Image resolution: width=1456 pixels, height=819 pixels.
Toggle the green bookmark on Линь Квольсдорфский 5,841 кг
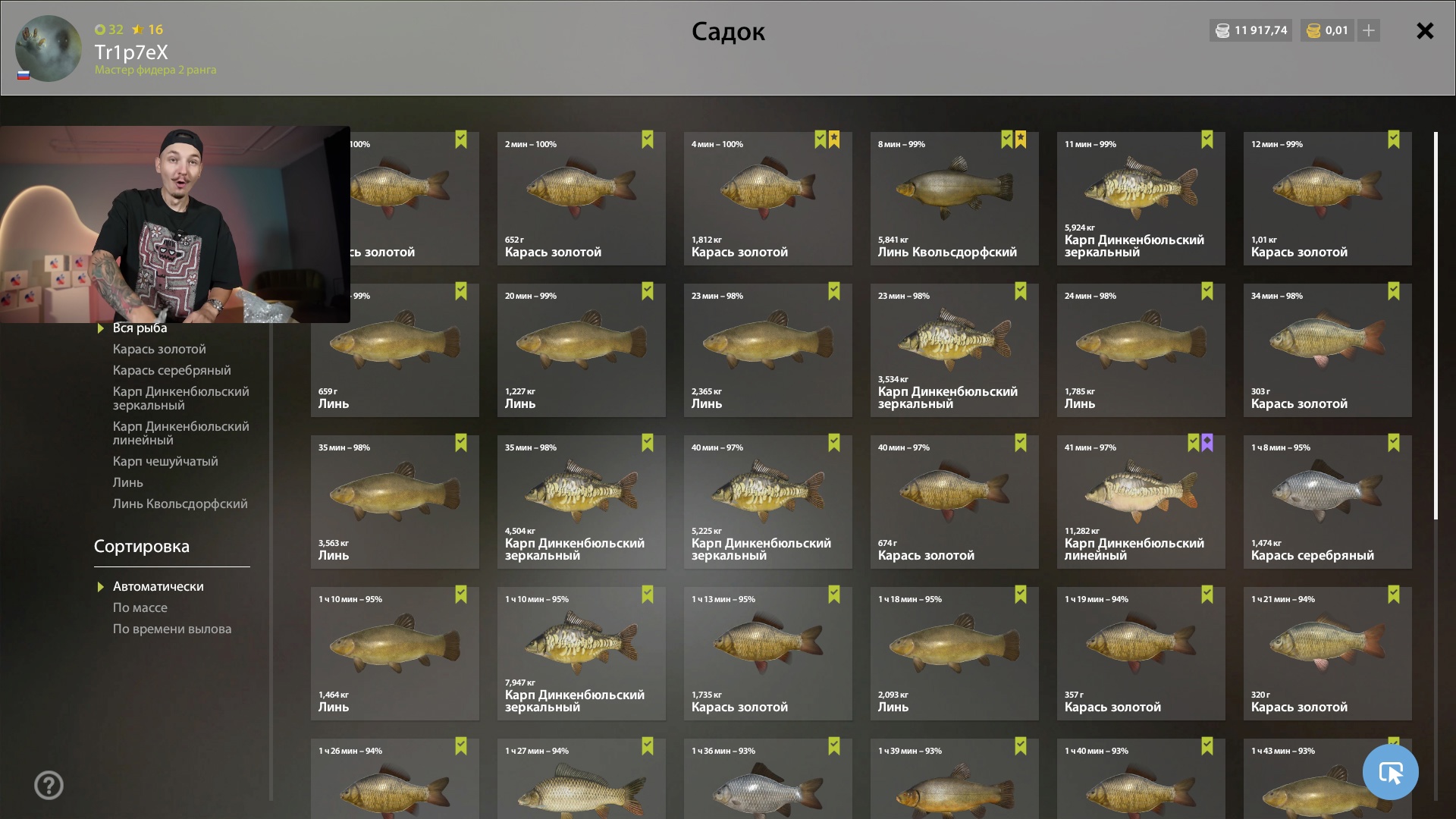click(1007, 140)
